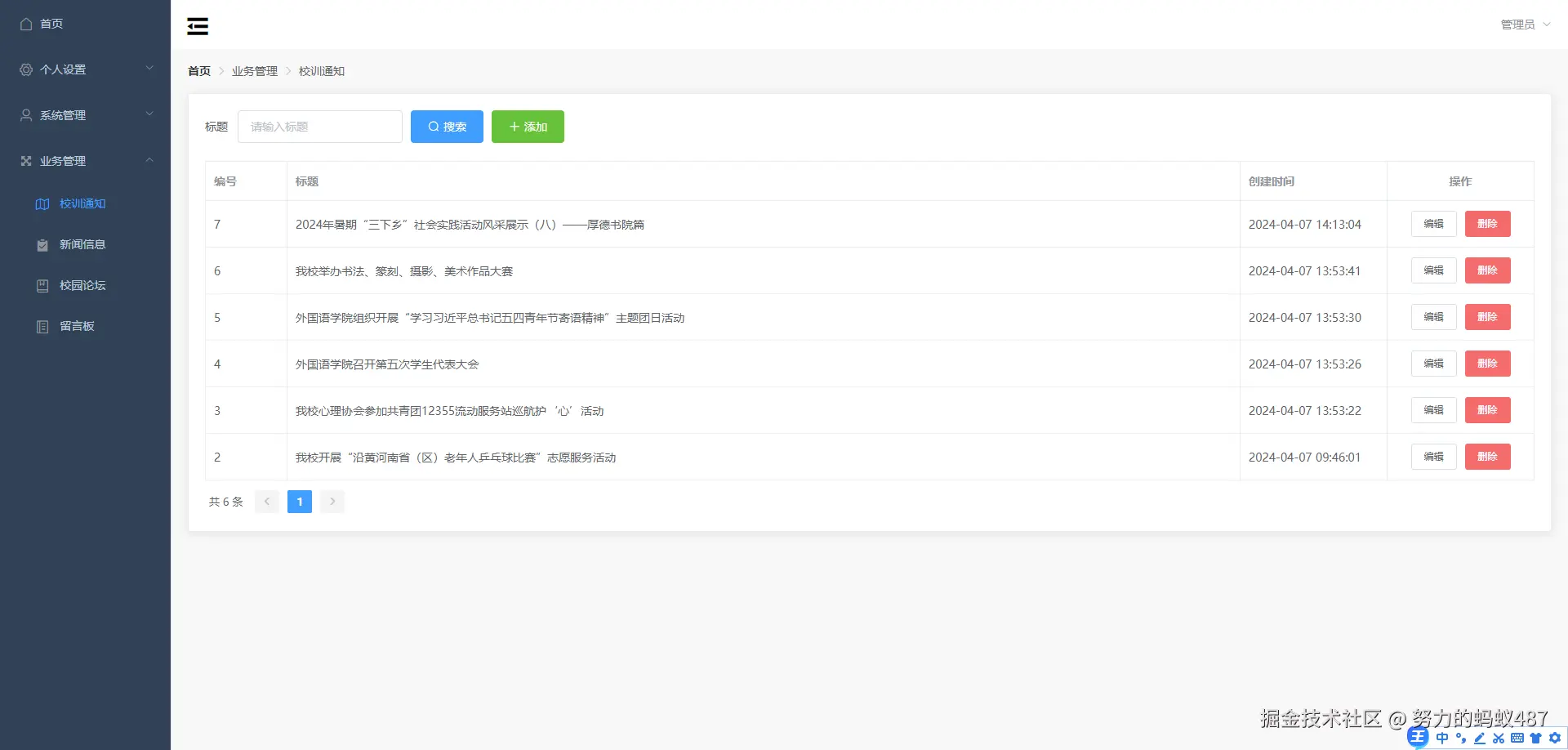Expand the 个人设置 menu chevron
The height and width of the screenshot is (750, 1568).
pyautogui.click(x=149, y=69)
